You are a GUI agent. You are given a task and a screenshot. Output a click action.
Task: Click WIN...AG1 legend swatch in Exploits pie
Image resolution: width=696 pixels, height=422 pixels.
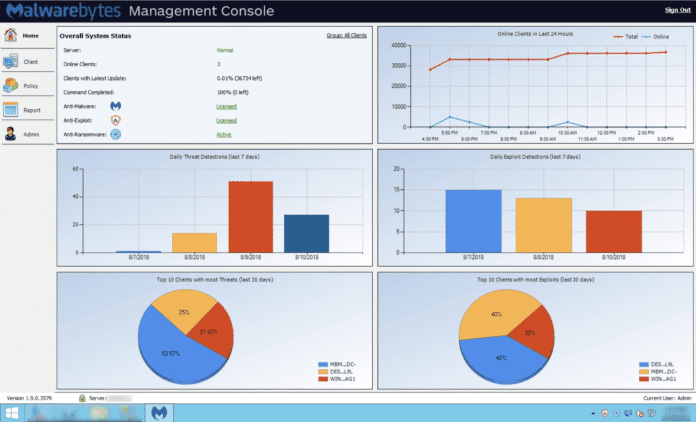click(x=644, y=379)
